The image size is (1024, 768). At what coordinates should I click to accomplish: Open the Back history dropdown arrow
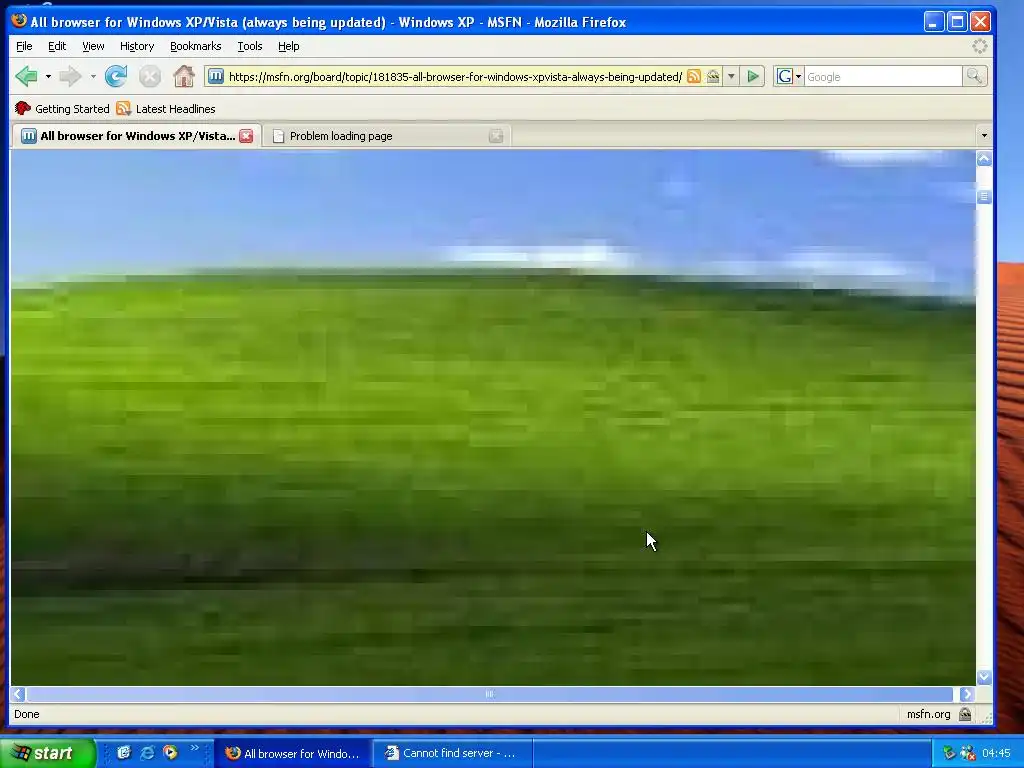click(x=48, y=76)
